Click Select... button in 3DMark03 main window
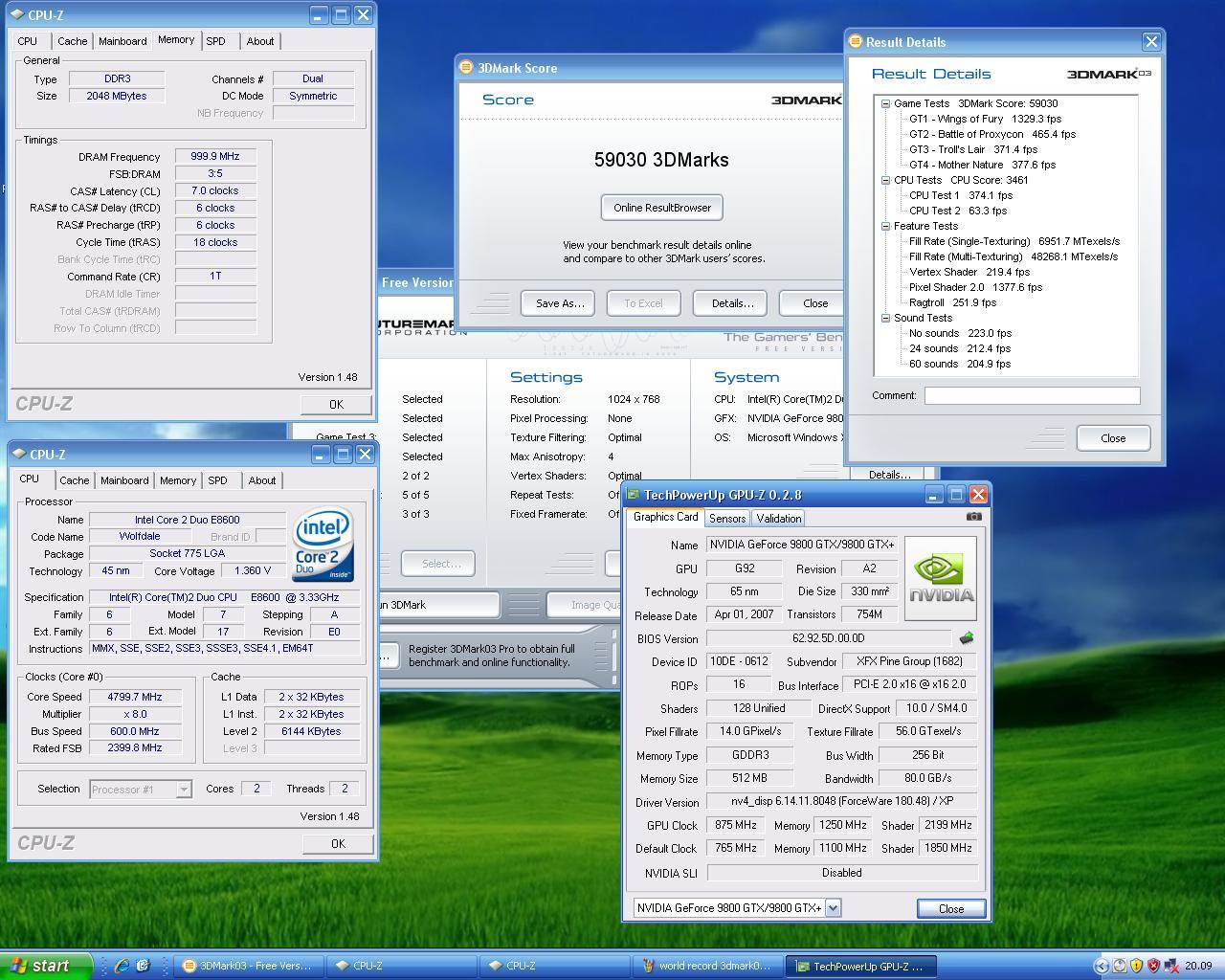The height and width of the screenshot is (980, 1225). [438, 564]
